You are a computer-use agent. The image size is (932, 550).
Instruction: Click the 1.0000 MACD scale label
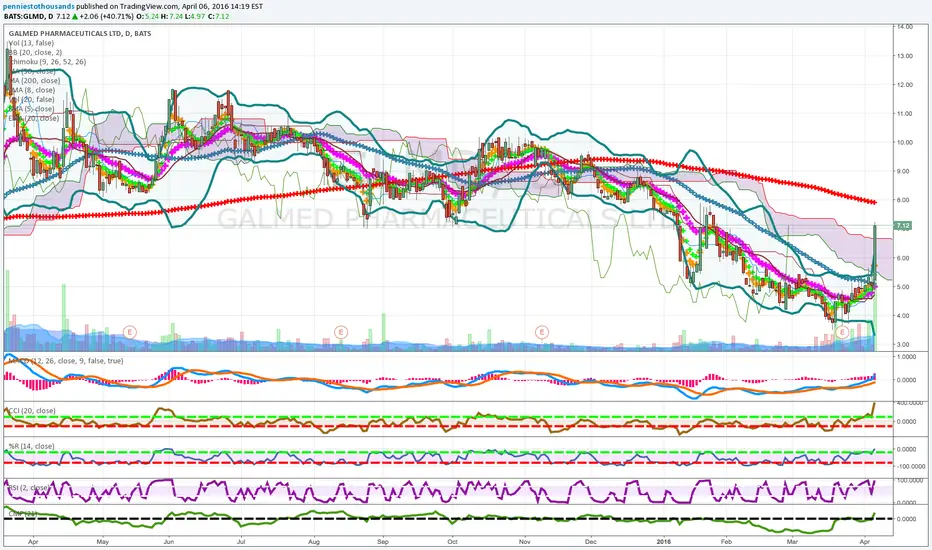click(906, 357)
